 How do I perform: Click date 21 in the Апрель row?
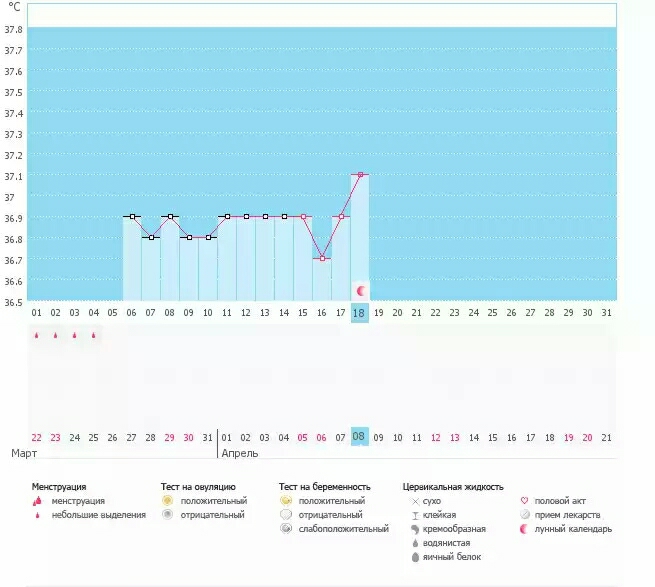coord(606,437)
